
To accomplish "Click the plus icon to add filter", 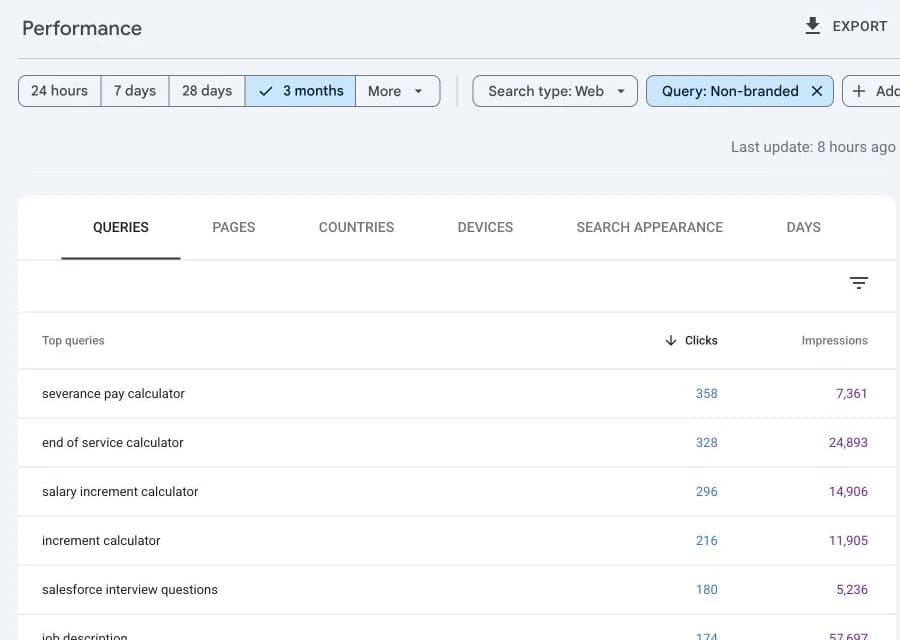I will [x=859, y=91].
